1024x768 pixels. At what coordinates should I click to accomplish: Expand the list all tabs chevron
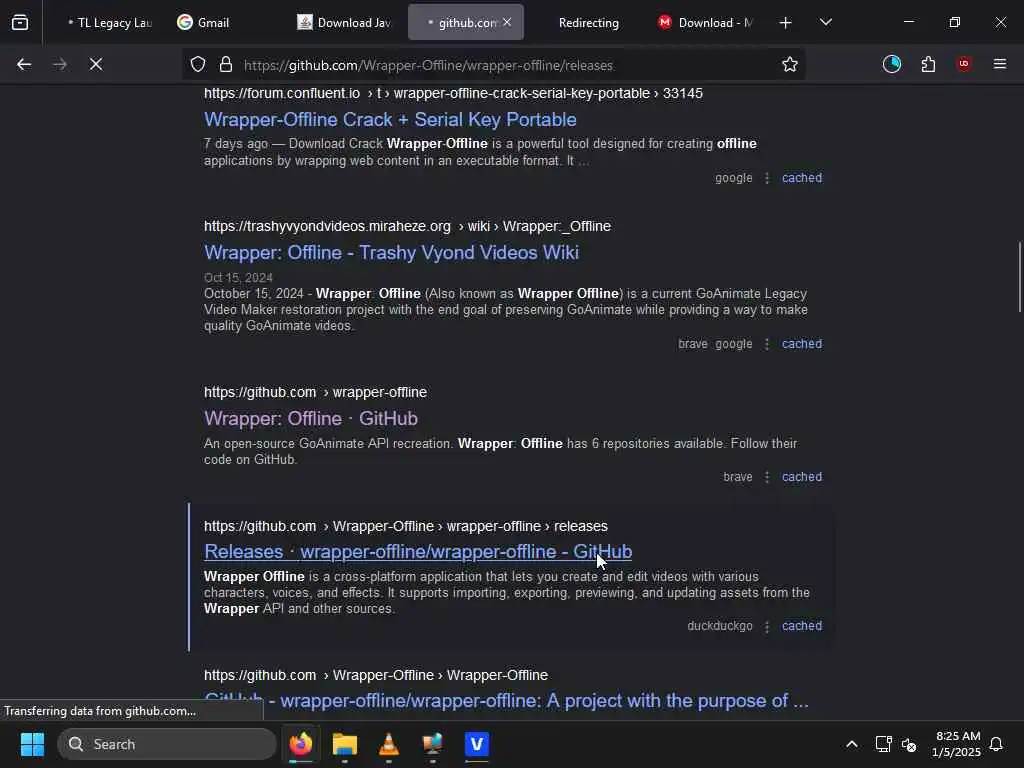click(x=826, y=23)
